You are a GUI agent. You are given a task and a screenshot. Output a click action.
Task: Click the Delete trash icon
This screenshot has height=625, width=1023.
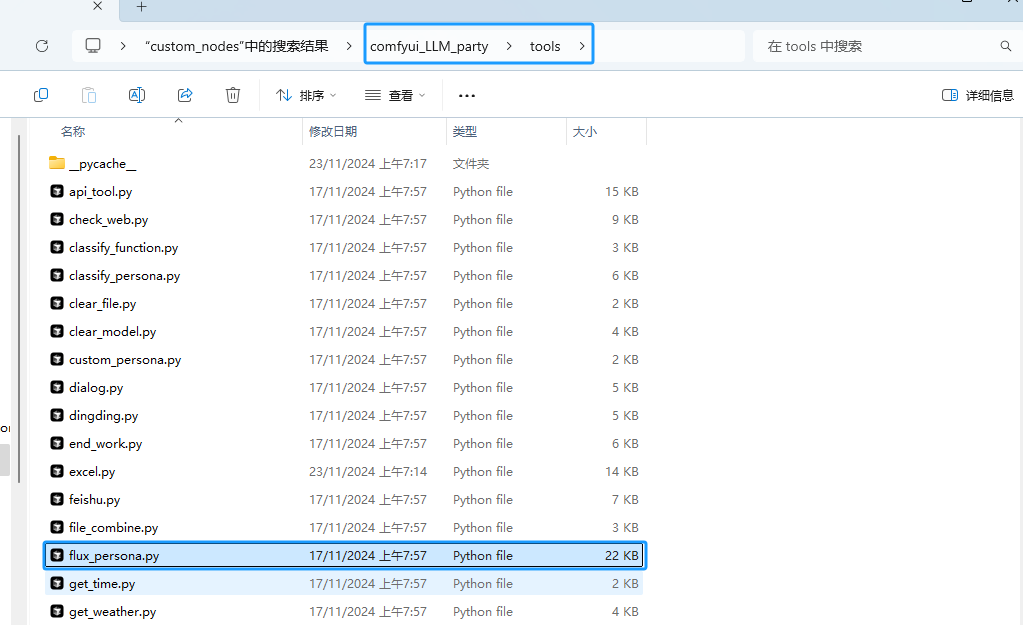tap(233, 95)
